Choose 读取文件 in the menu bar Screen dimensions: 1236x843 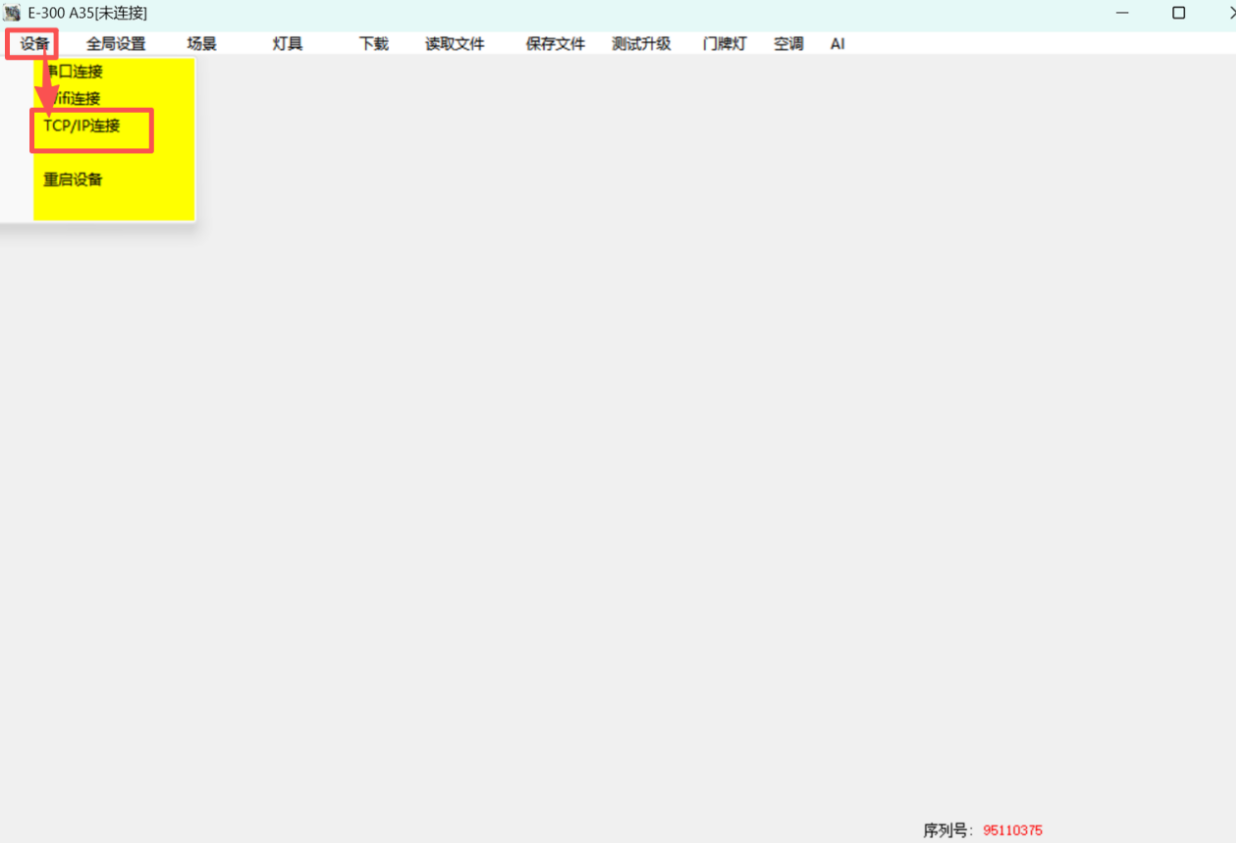pyautogui.click(x=455, y=44)
